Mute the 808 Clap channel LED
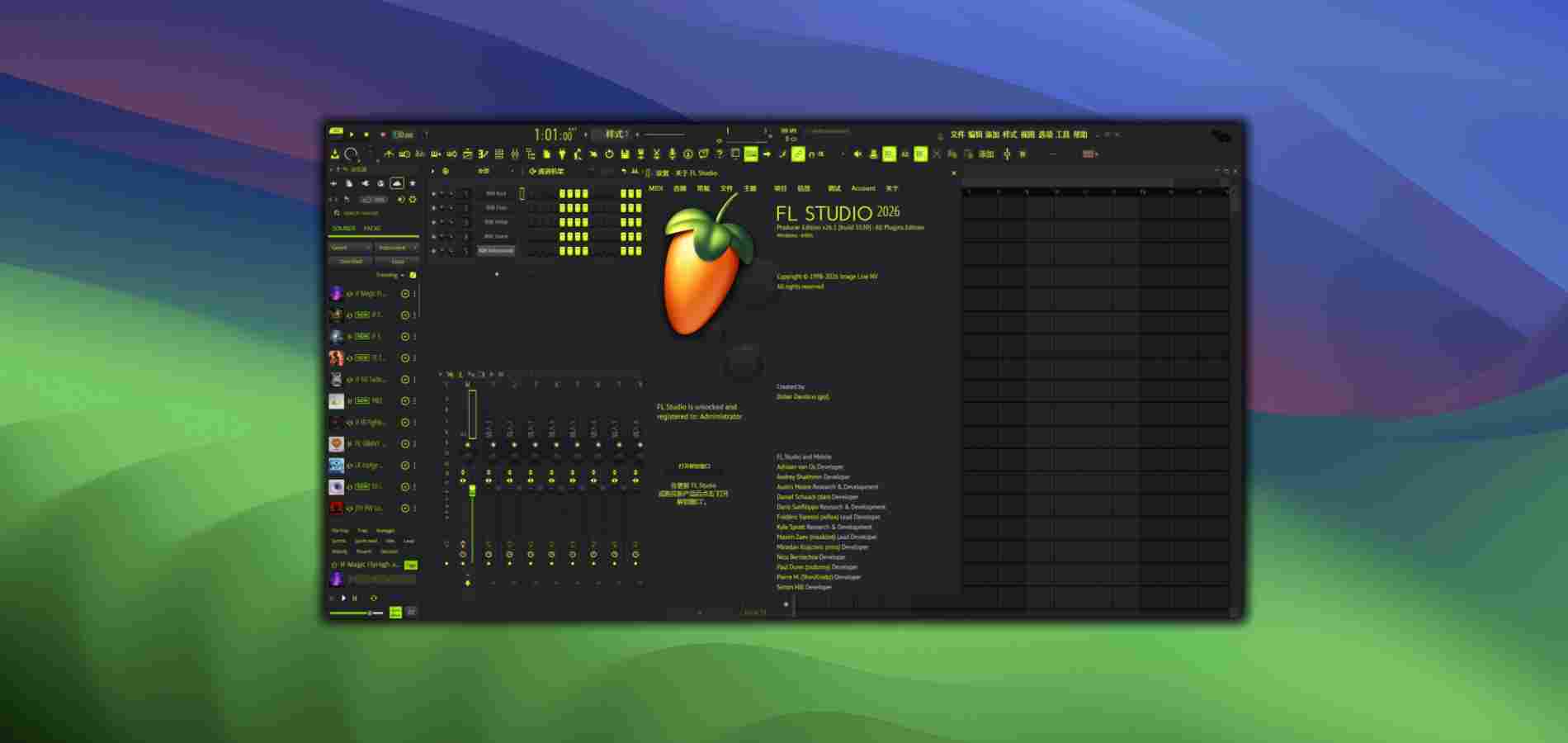 pos(434,208)
